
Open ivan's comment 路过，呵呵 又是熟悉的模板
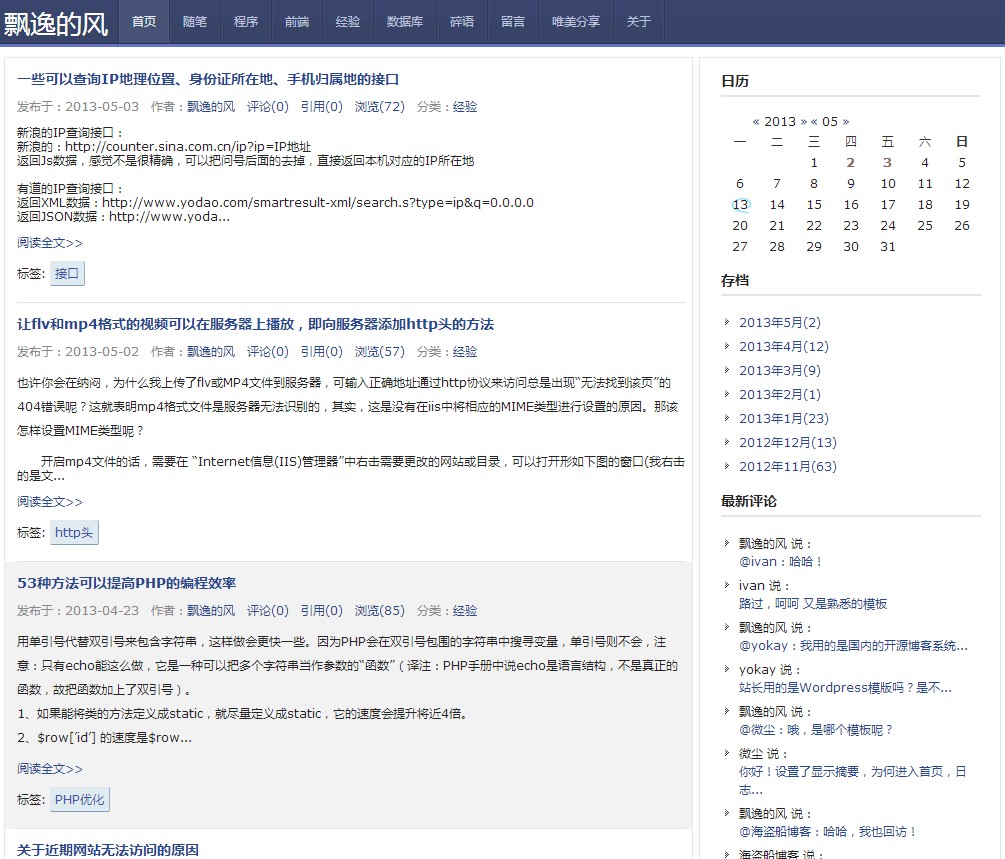[812, 604]
